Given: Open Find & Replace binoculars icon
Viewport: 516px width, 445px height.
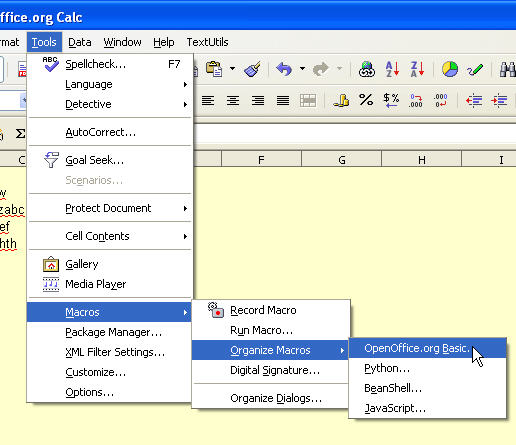Looking at the screenshot, I should click(x=508, y=69).
